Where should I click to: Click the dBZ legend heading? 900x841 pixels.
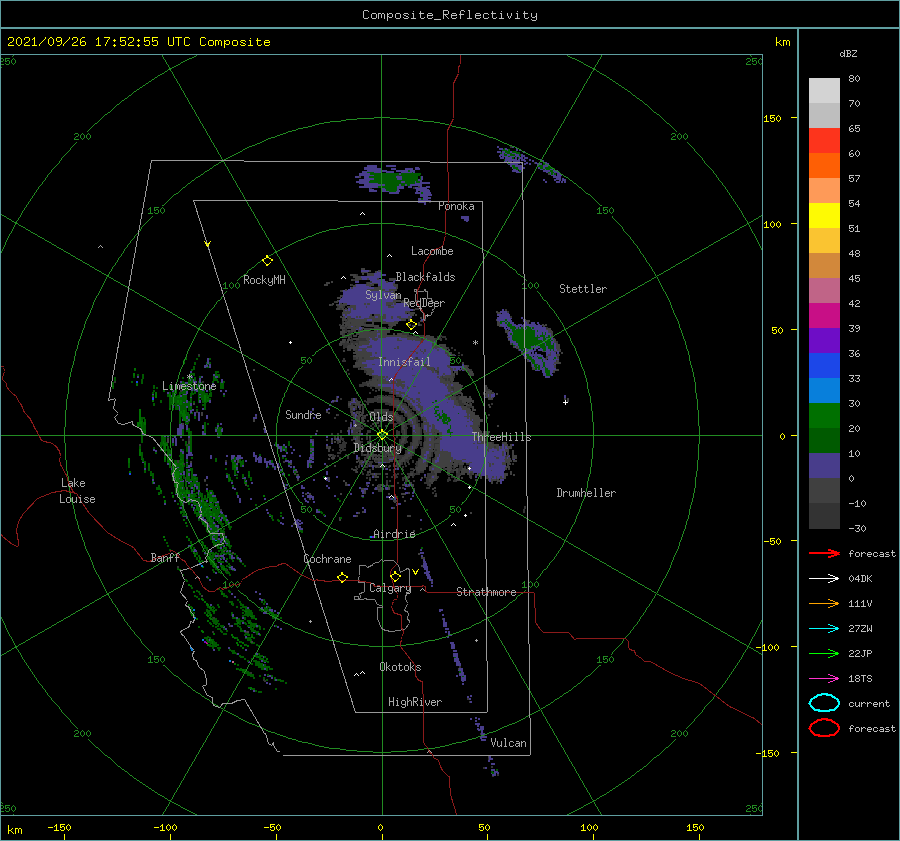point(848,54)
